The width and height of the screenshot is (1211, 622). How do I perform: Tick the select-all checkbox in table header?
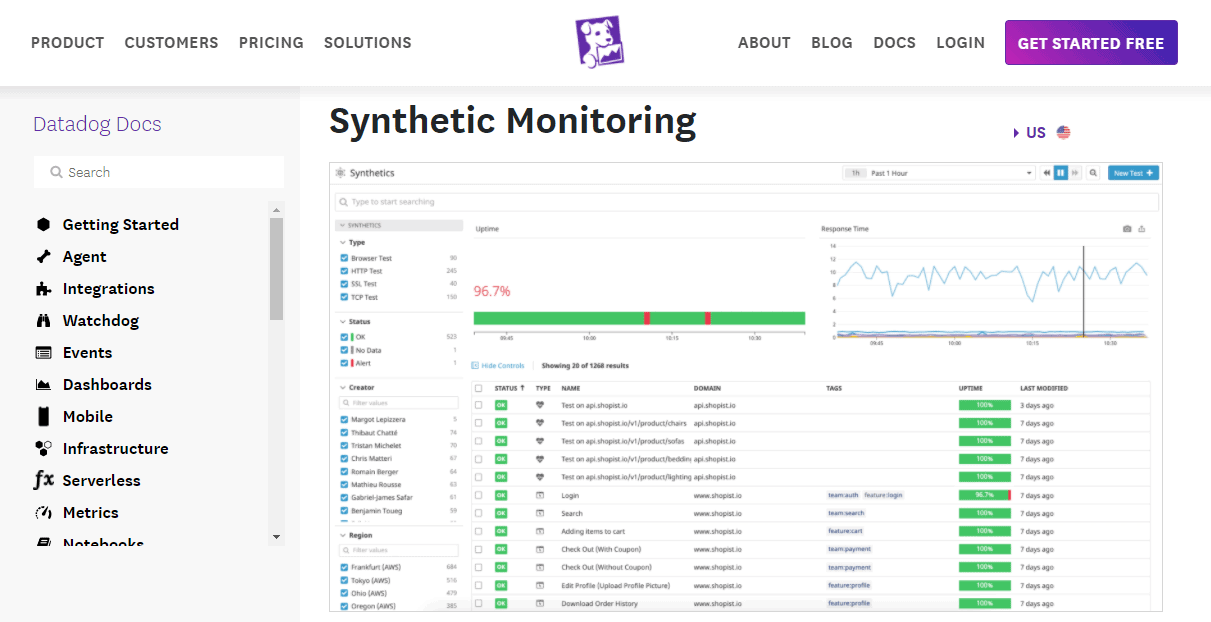pyautogui.click(x=478, y=388)
